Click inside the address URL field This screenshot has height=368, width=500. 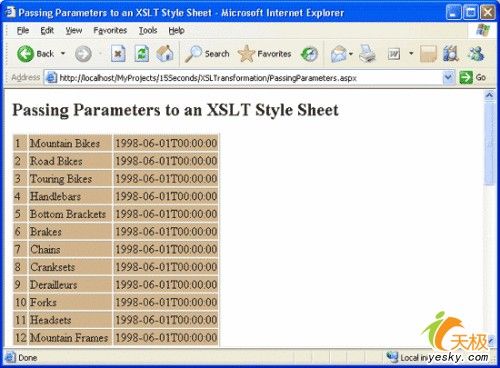point(250,78)
